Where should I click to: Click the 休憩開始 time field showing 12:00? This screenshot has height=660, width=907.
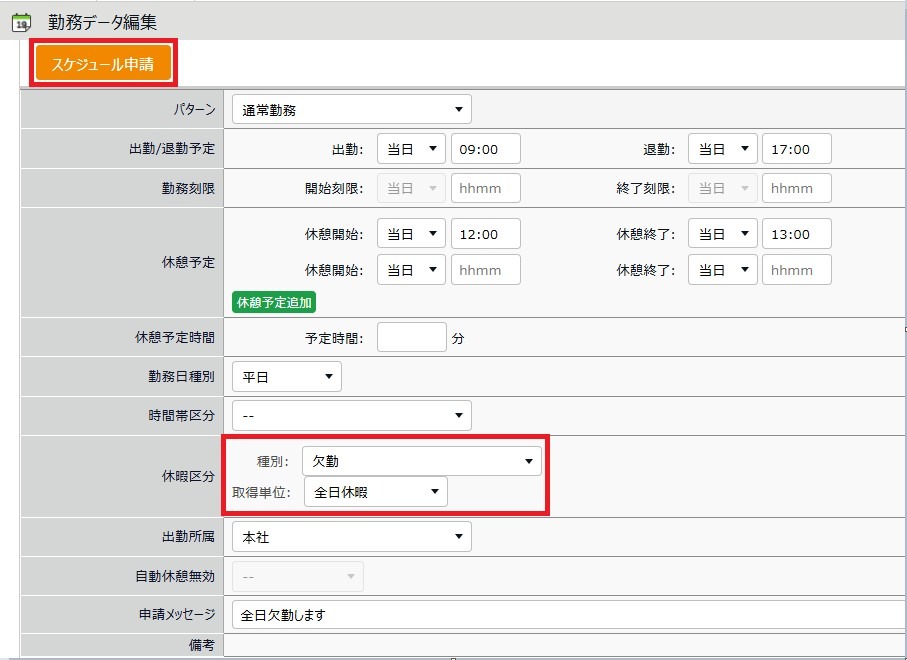point(486,234)
